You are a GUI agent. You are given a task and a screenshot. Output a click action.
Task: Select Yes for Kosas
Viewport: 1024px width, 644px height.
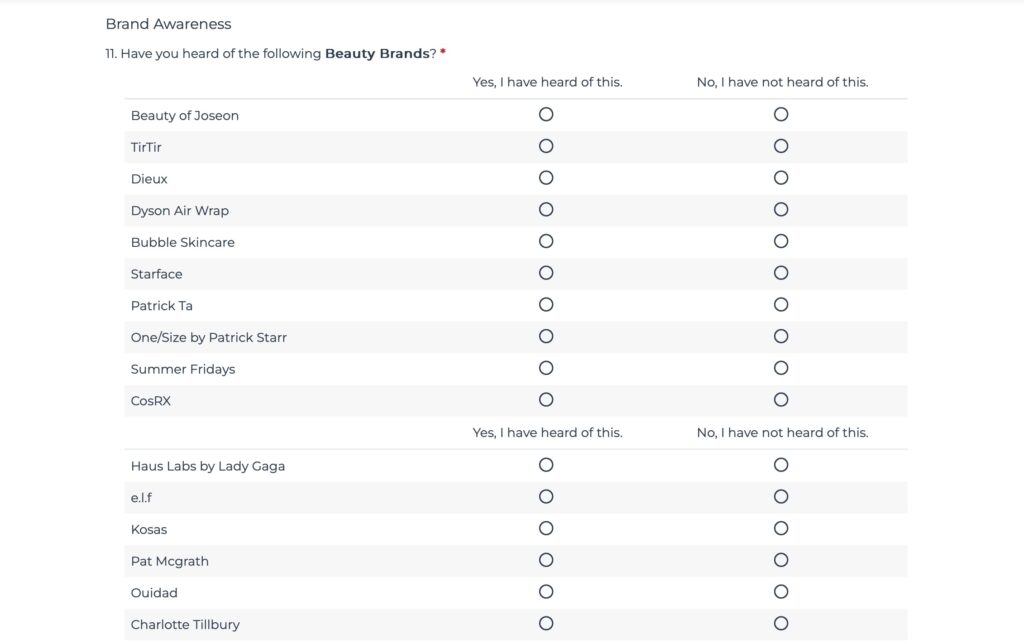click(x=546, y=528)
